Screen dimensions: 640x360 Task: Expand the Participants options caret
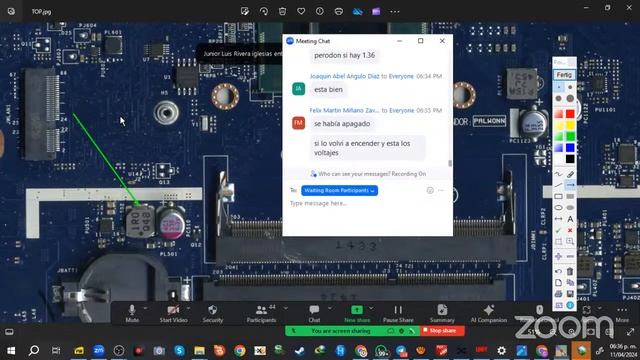click(x=286, y=308)
